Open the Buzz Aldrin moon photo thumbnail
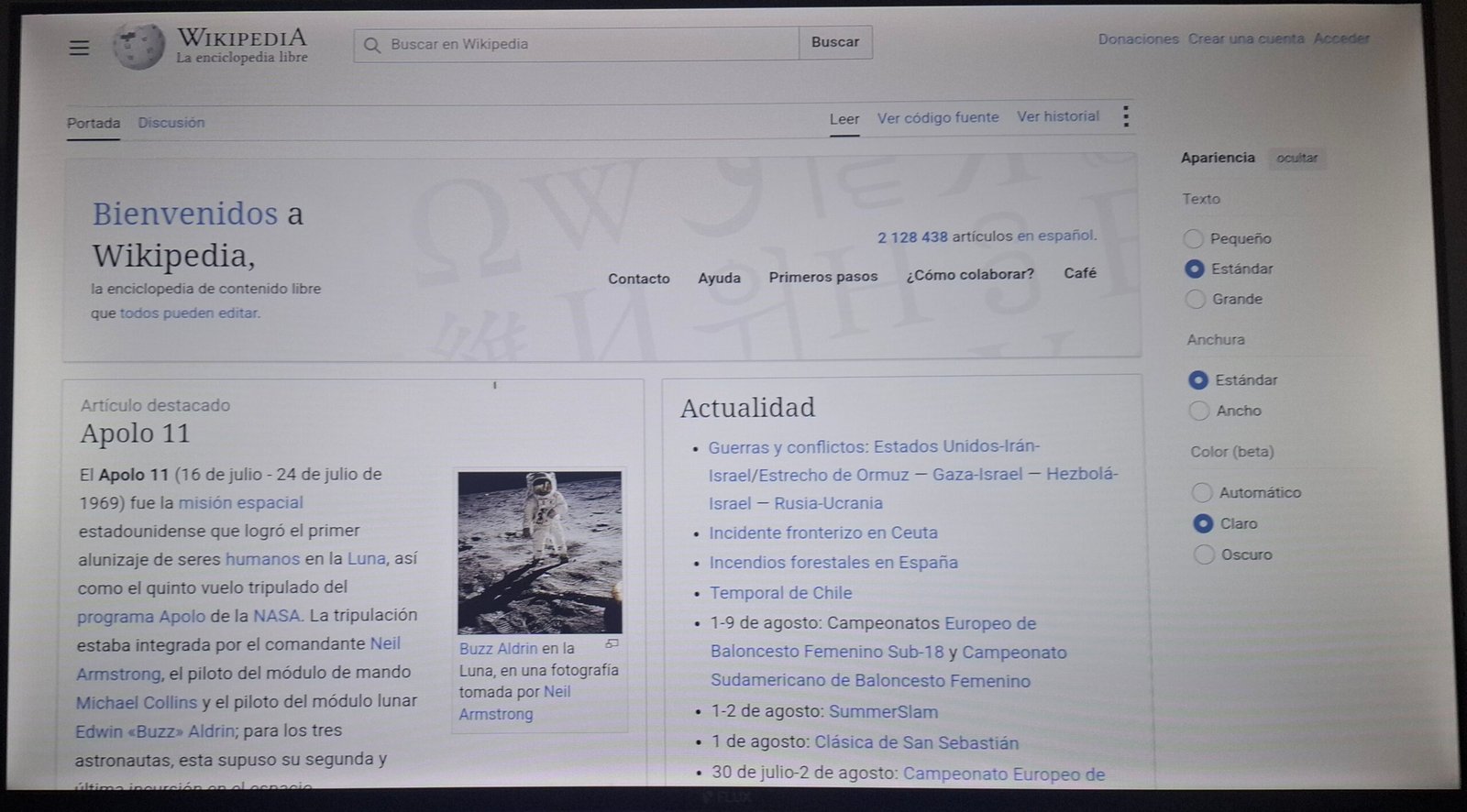This screenshot has width=1467, height=812. [539, 553]
